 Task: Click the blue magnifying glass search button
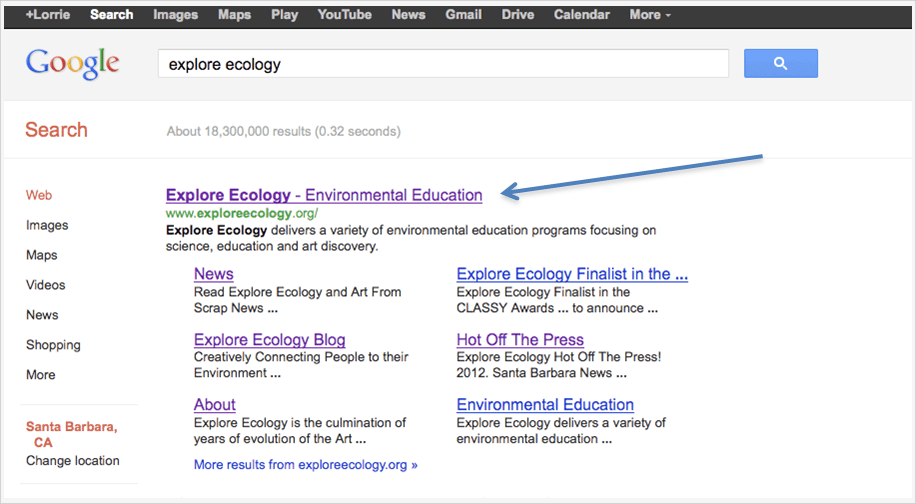point(780,64)
